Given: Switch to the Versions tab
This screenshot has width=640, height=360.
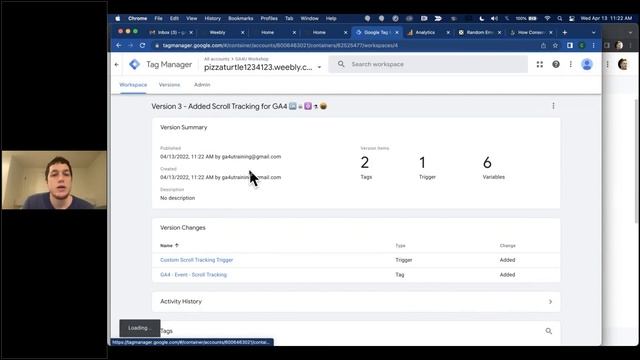Looking at the screenshot, I should point(169,85).
